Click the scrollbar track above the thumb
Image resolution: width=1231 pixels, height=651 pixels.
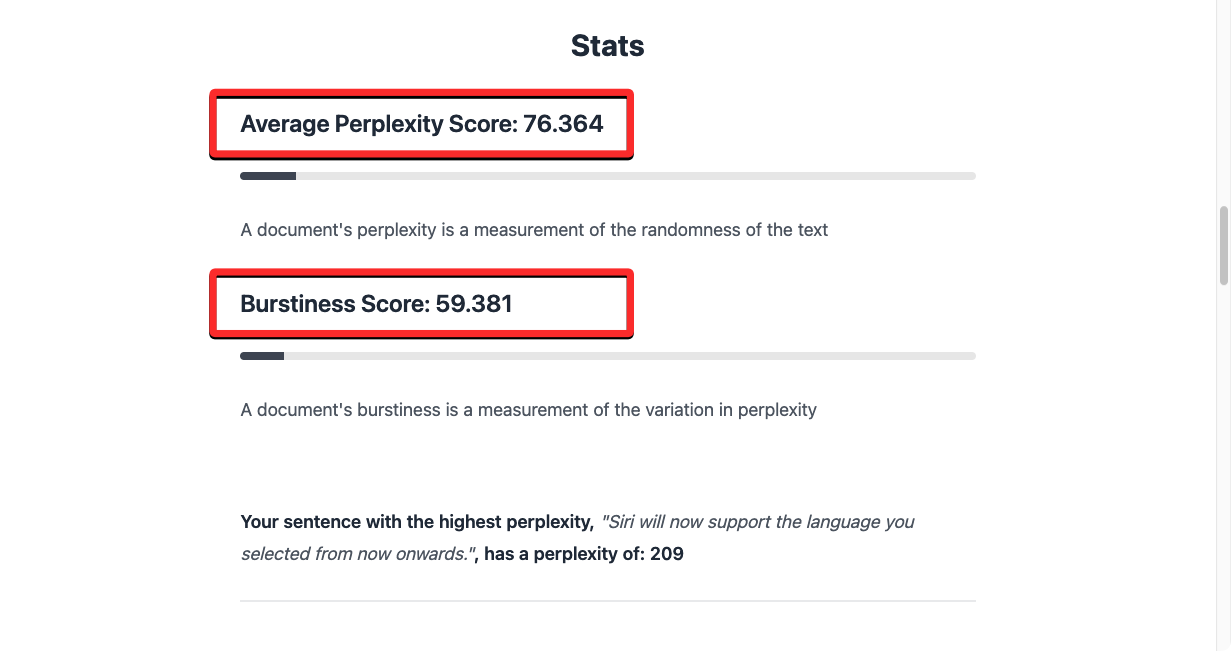[x=1222, y=100]
